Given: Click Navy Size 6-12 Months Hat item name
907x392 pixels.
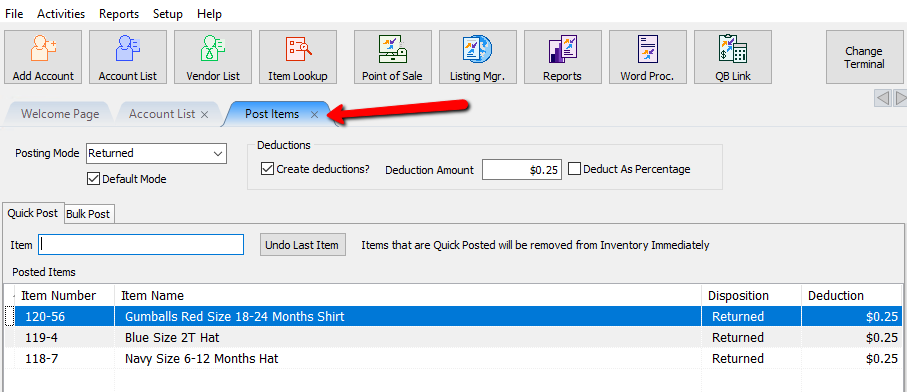Looking at the screenshot, I should (x=201, y=358).
